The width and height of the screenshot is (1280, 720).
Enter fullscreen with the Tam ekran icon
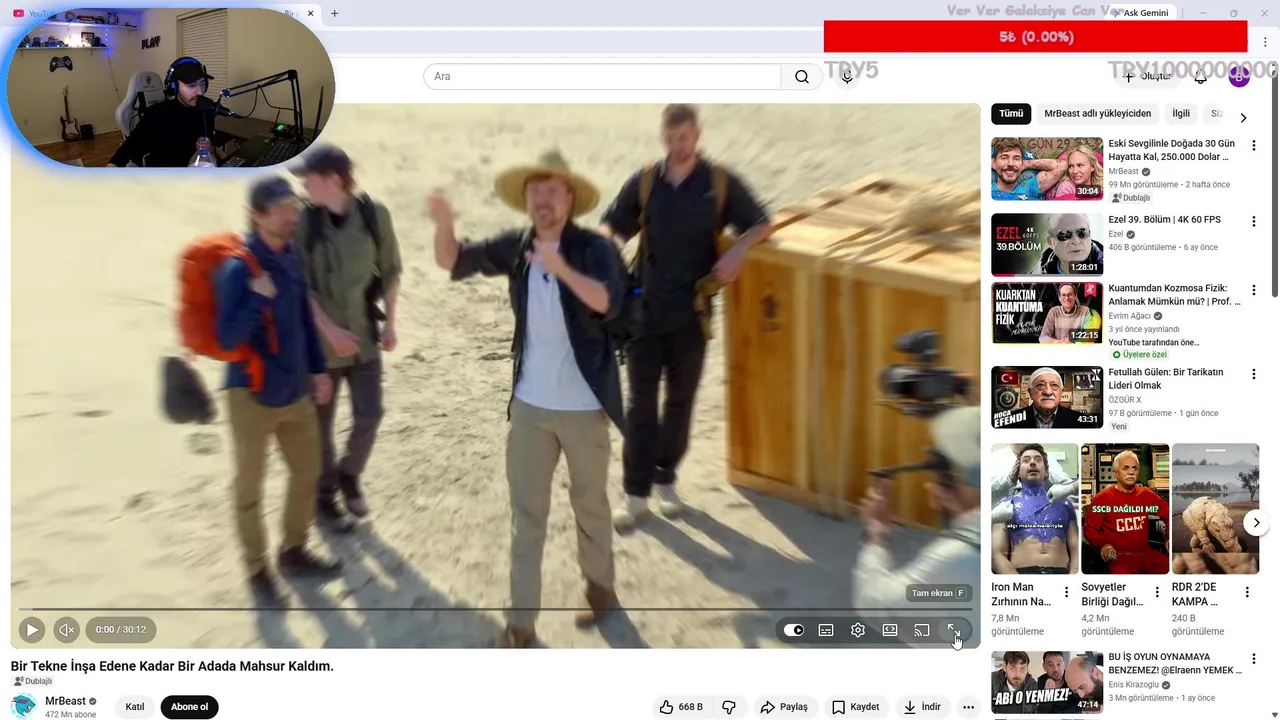pyautogui.click(x=954, y=630)
